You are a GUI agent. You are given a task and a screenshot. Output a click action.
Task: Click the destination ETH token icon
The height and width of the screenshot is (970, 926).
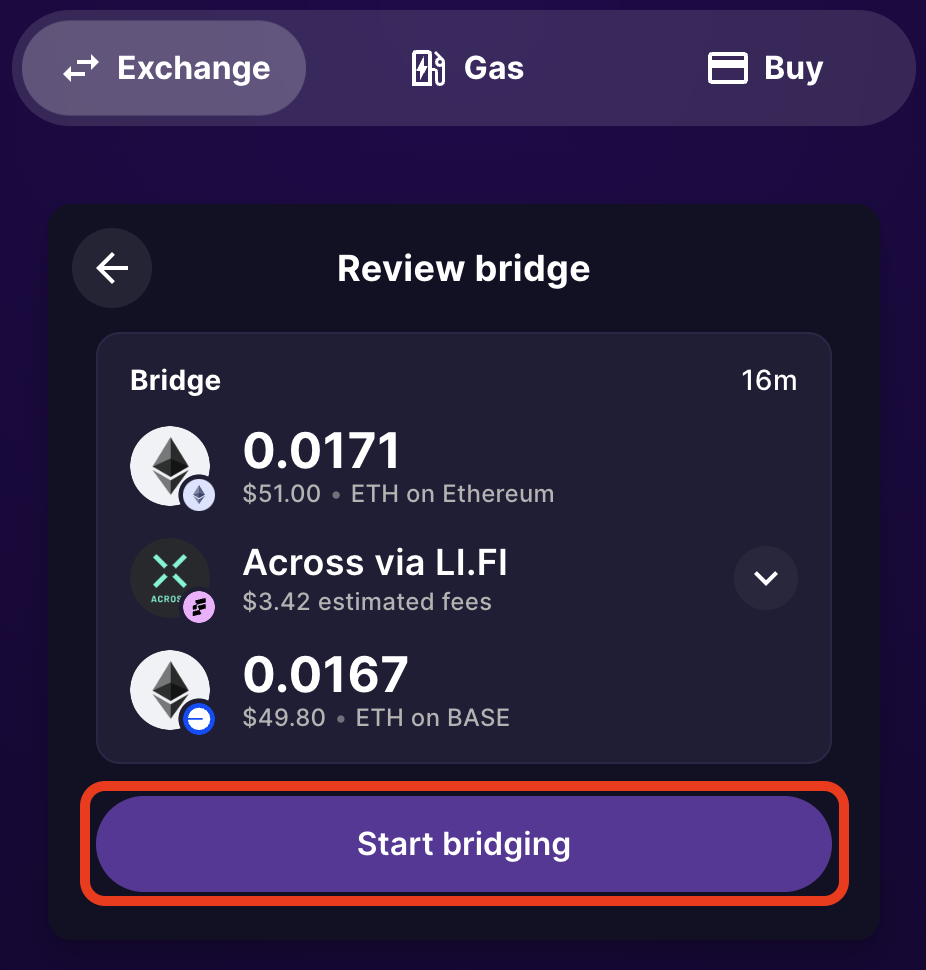(x=168, y=688)
